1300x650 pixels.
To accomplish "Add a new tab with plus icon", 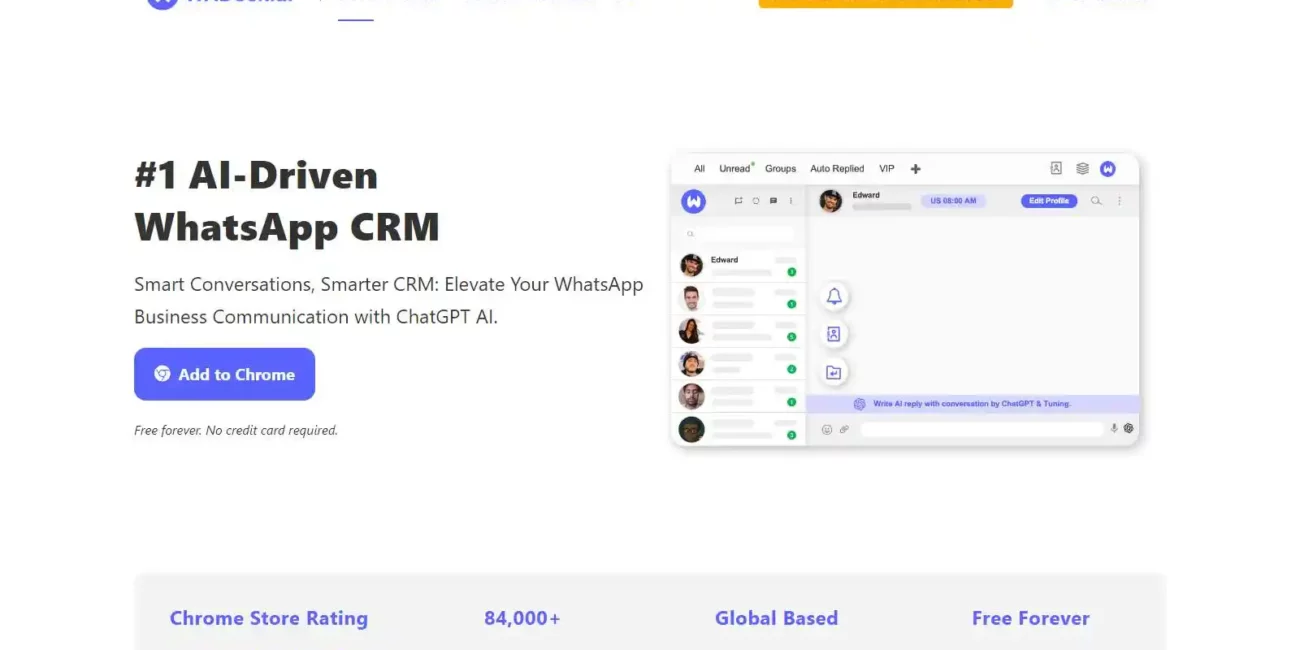I will 915,169.
